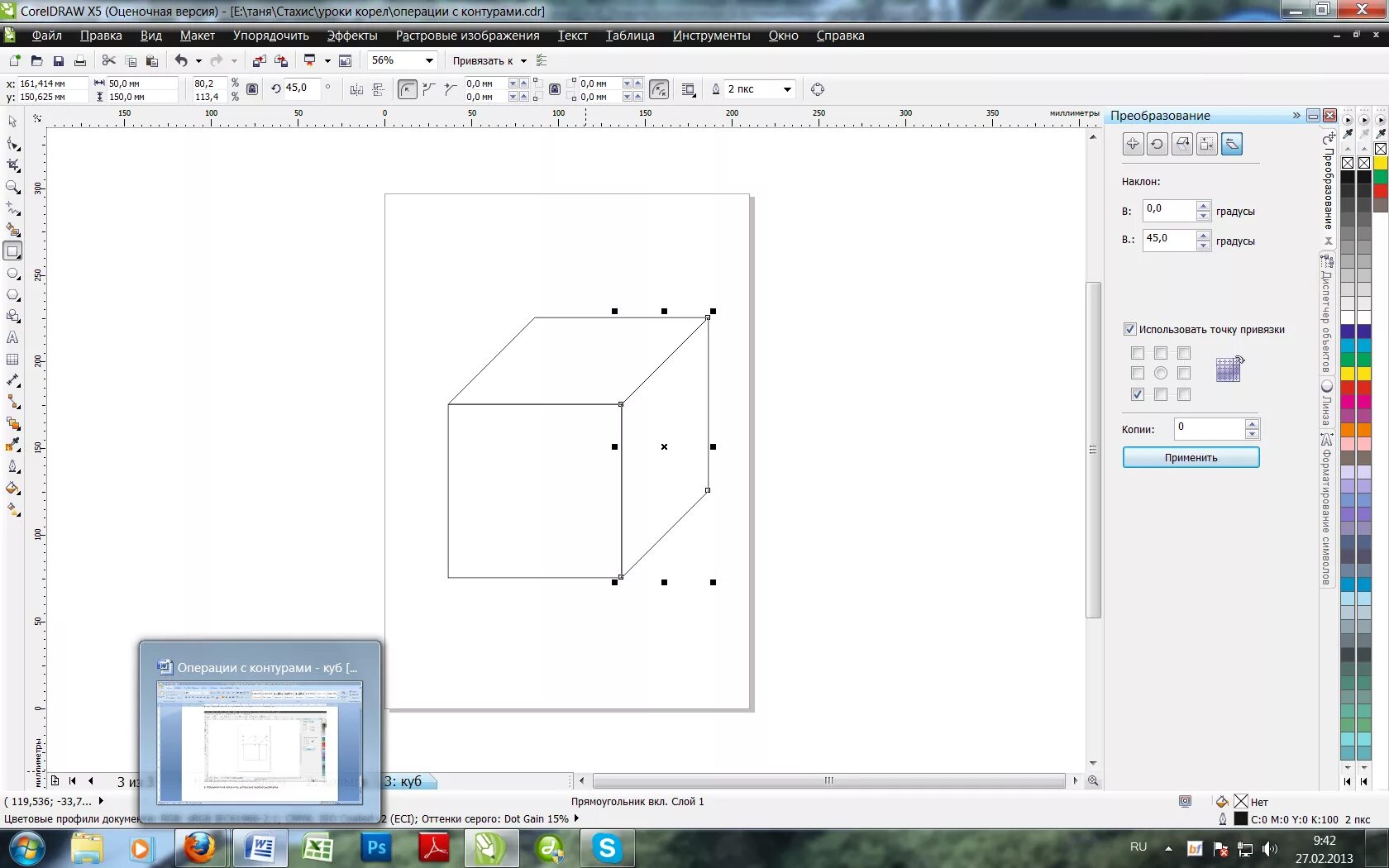The image size is (1389, 868).
Task: Select the Smart fill tool
Action: coord(12,230)
